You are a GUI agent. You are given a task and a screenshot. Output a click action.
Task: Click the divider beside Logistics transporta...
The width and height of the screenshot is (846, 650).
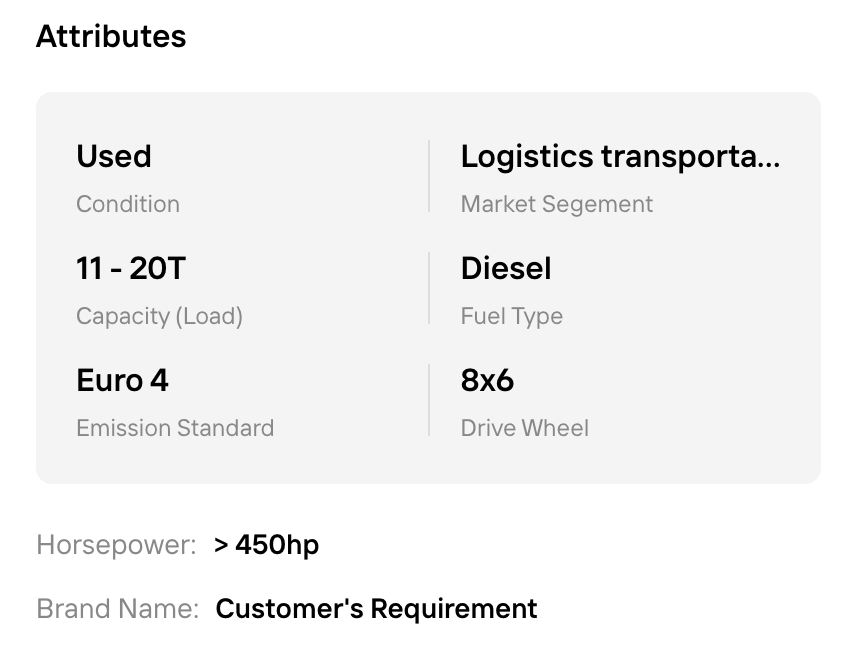(429, 176)
